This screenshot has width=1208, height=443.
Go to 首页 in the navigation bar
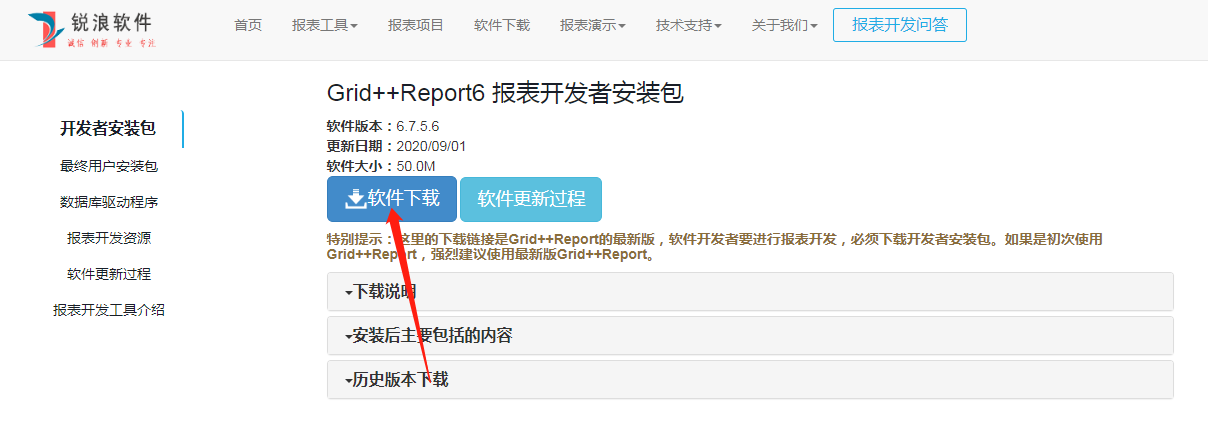click(248, 25)
